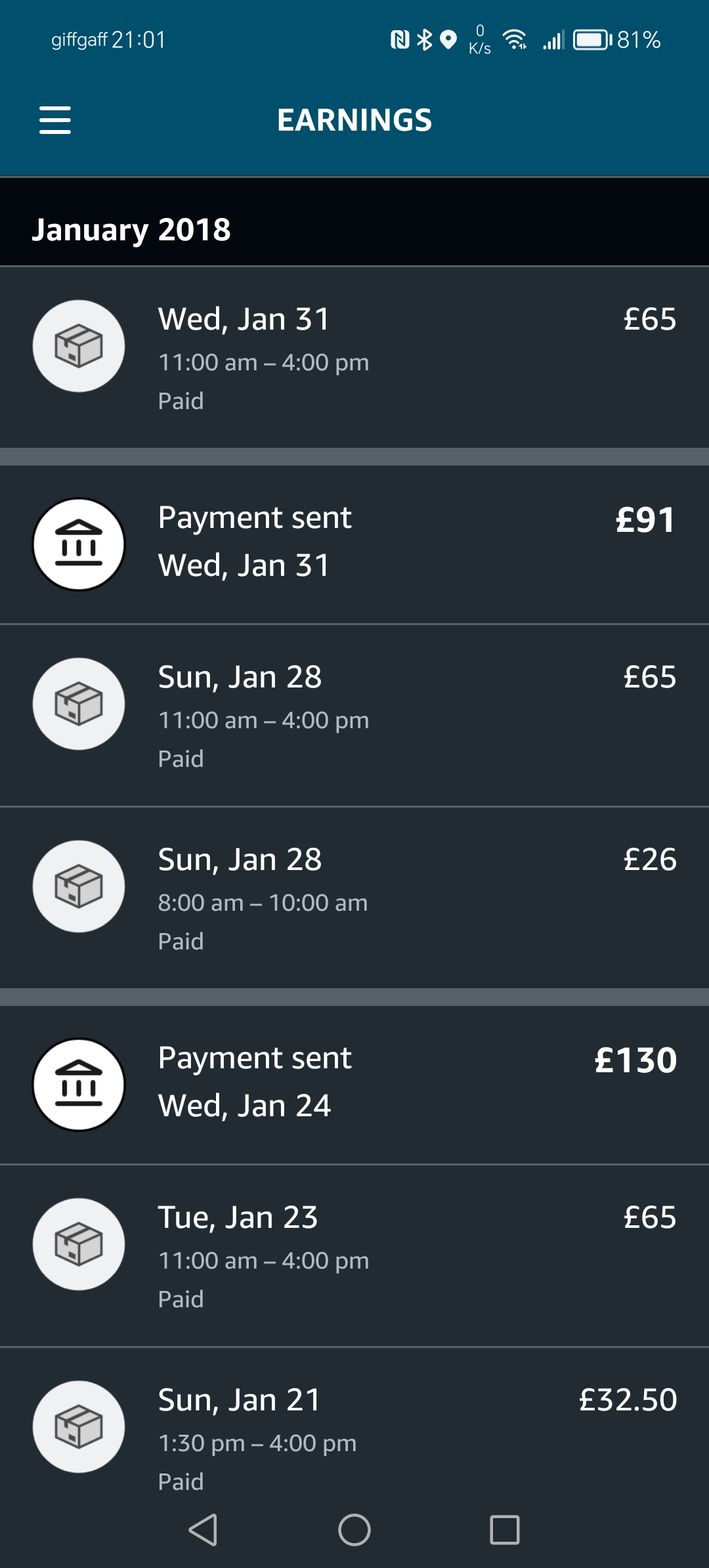Tap the January 2018 month header
This screenshot has height=1568, width=709.
(x=131, y=230)
